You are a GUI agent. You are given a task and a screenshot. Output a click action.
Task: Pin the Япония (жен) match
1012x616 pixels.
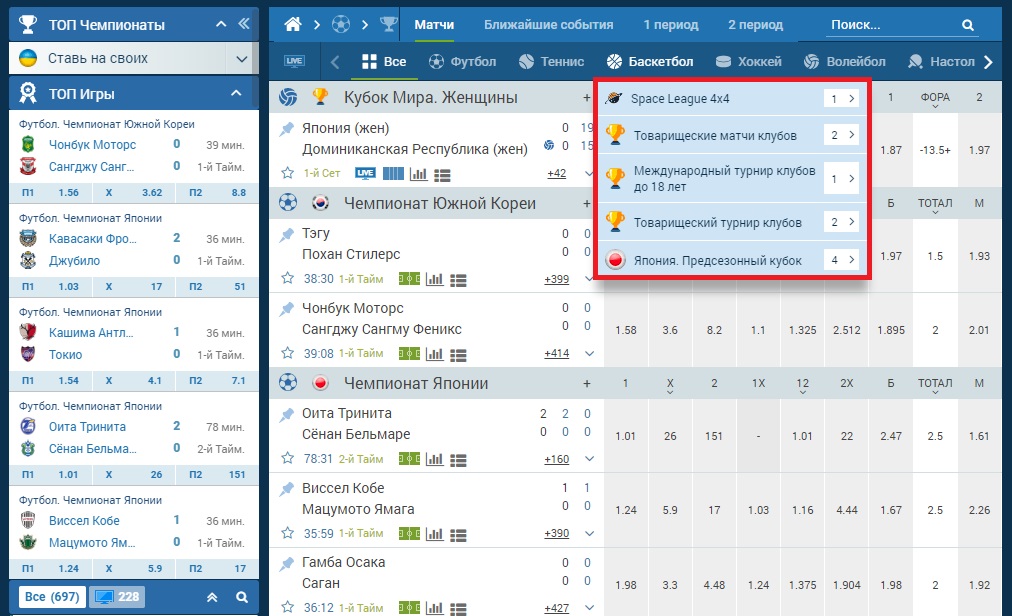point(287,129)
